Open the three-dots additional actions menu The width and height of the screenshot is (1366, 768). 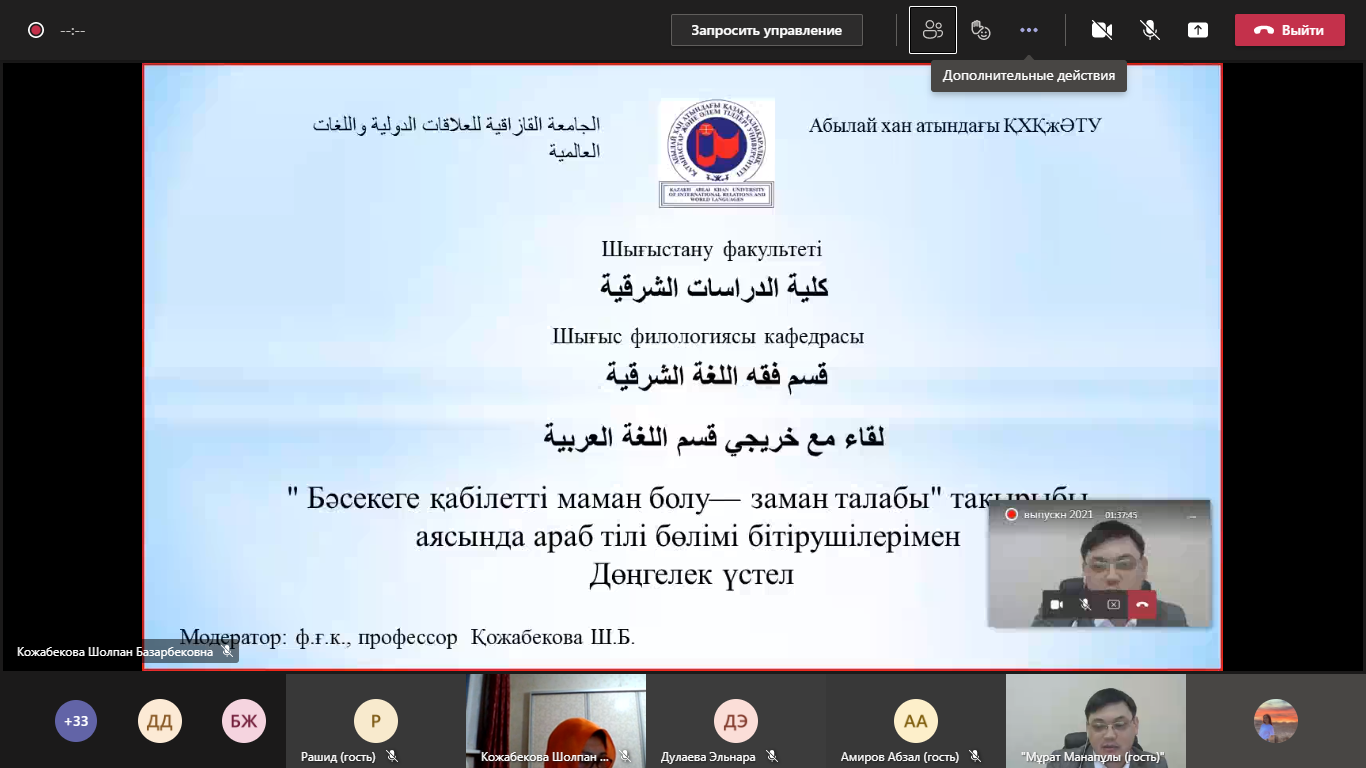pos(1029,30)
